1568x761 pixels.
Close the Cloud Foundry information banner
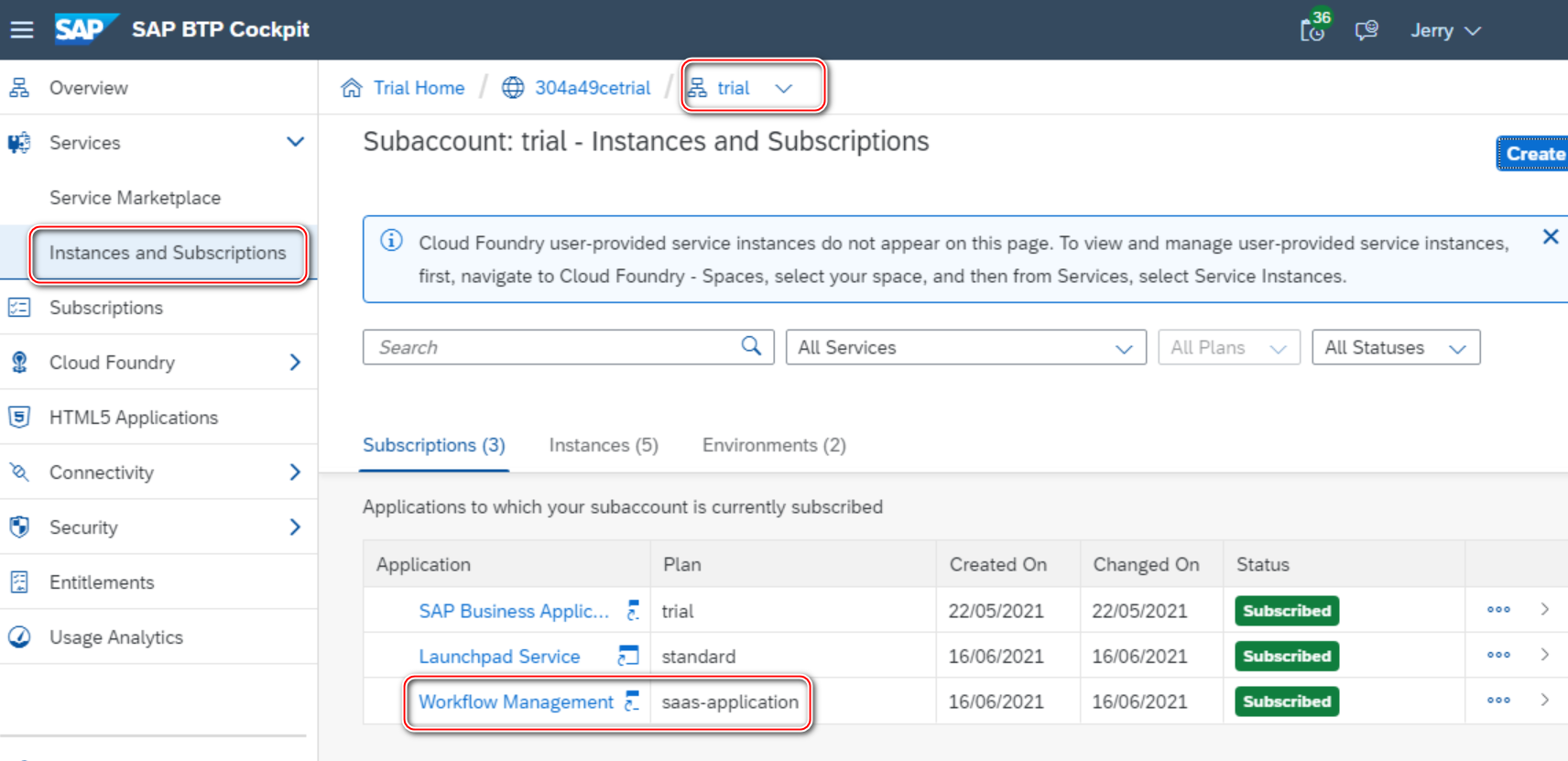pyautogui.click(x=1550, y=237)
